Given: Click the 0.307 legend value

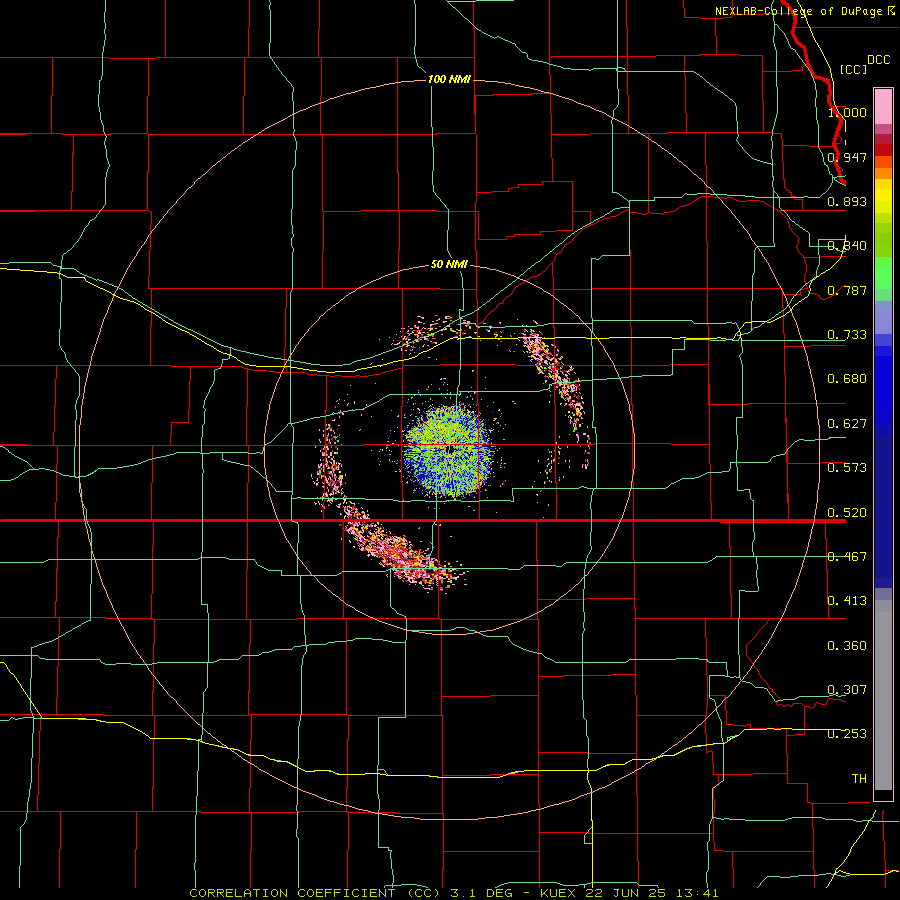Looking at the screenshot, I should tap(847, 690).
